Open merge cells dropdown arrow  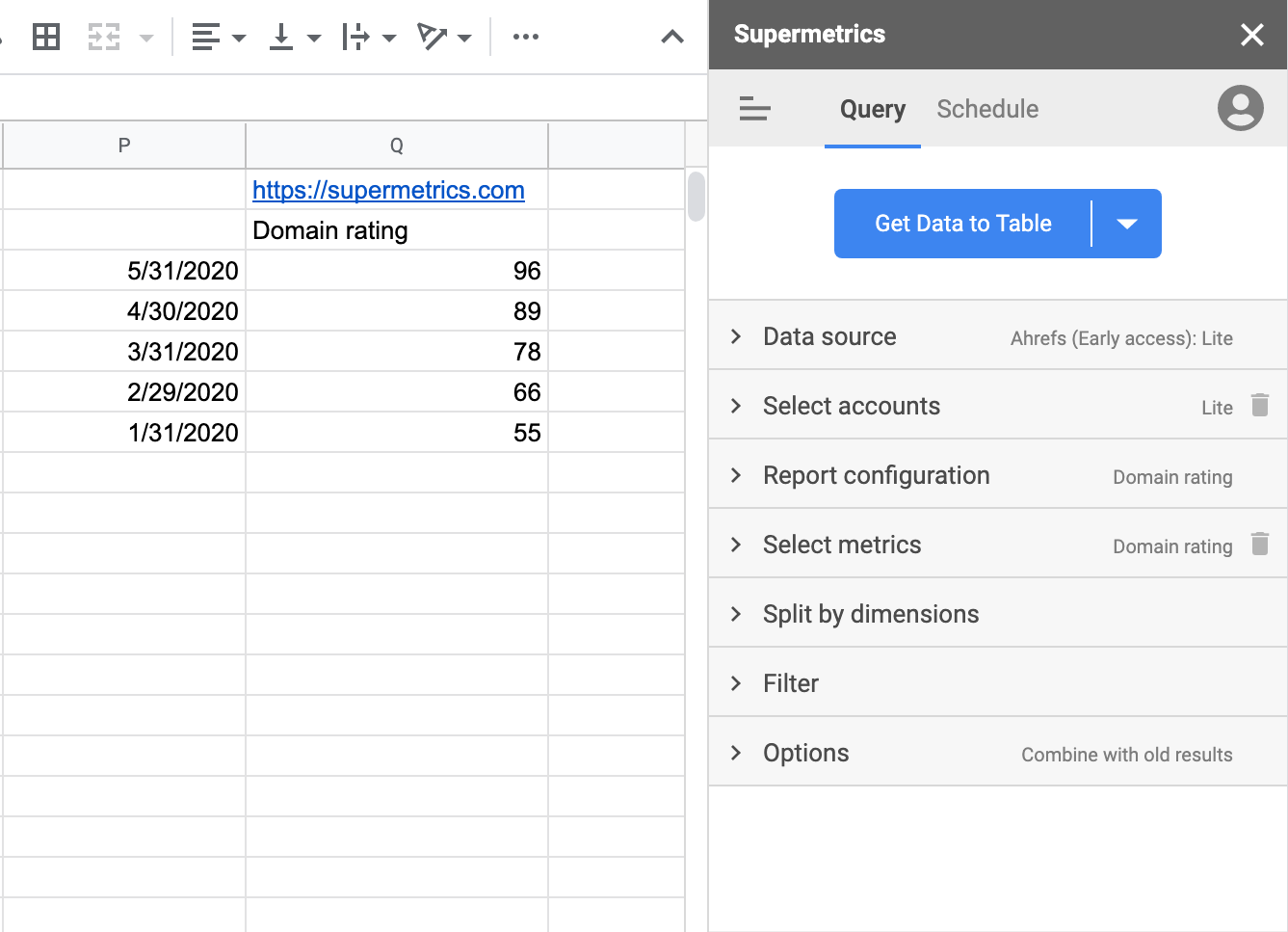point(146,39)
